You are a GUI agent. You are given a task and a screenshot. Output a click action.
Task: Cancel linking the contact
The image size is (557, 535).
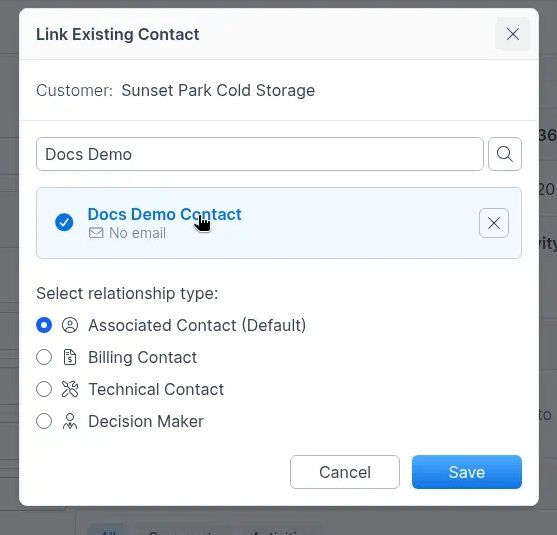345,472
